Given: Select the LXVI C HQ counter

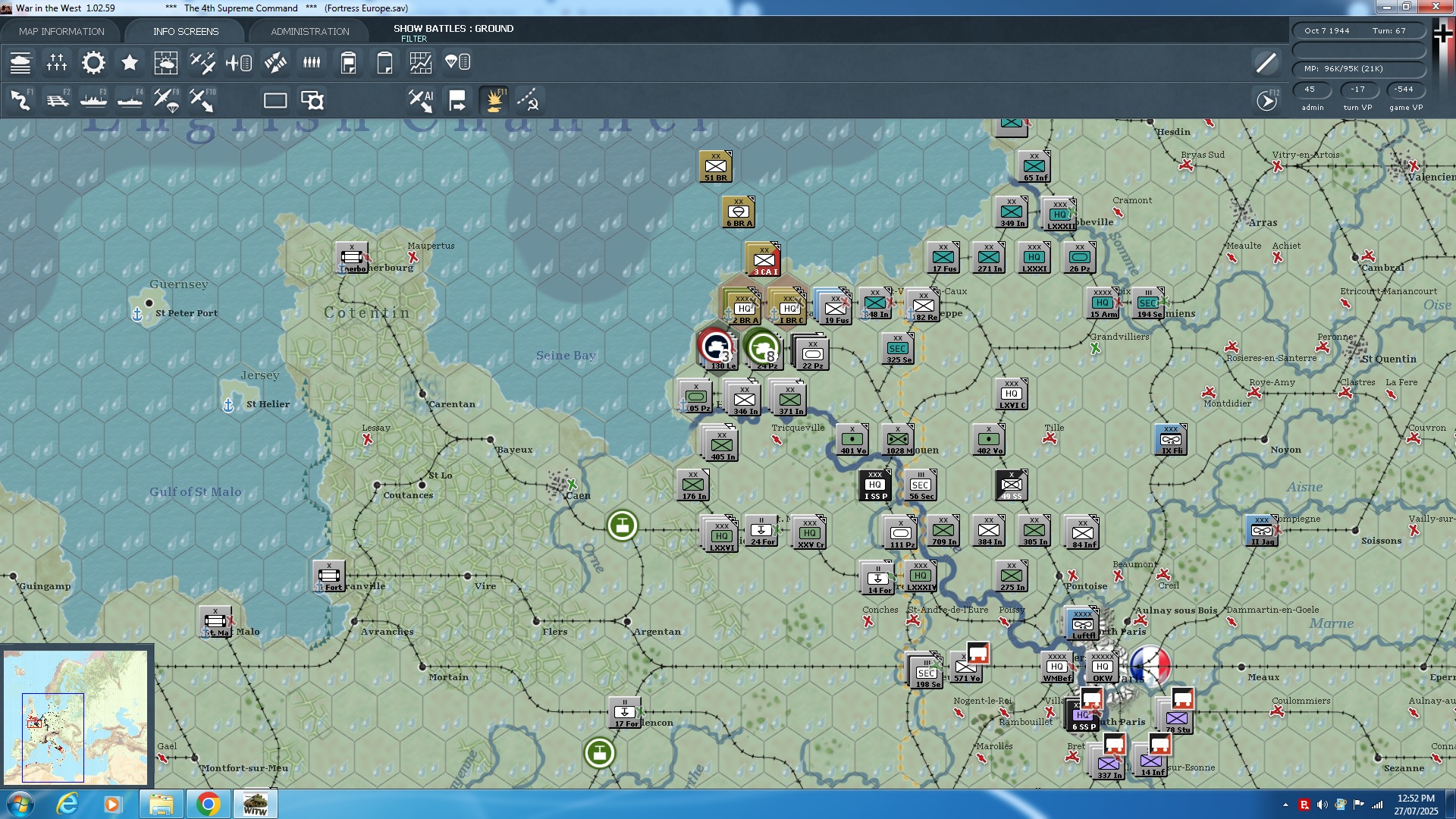Looking at the screenshot, I should click(x=1011, y=394).
